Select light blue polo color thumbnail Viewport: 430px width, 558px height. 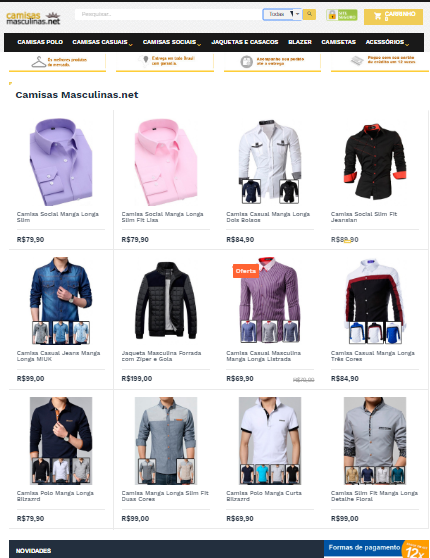263,474
